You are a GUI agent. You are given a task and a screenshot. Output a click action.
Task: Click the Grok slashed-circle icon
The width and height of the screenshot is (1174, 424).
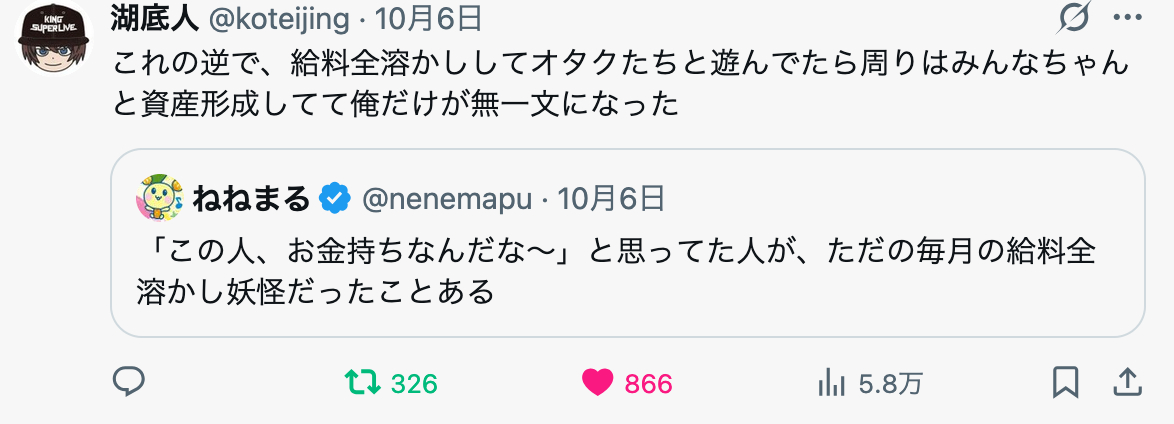tap(1075, 18)
